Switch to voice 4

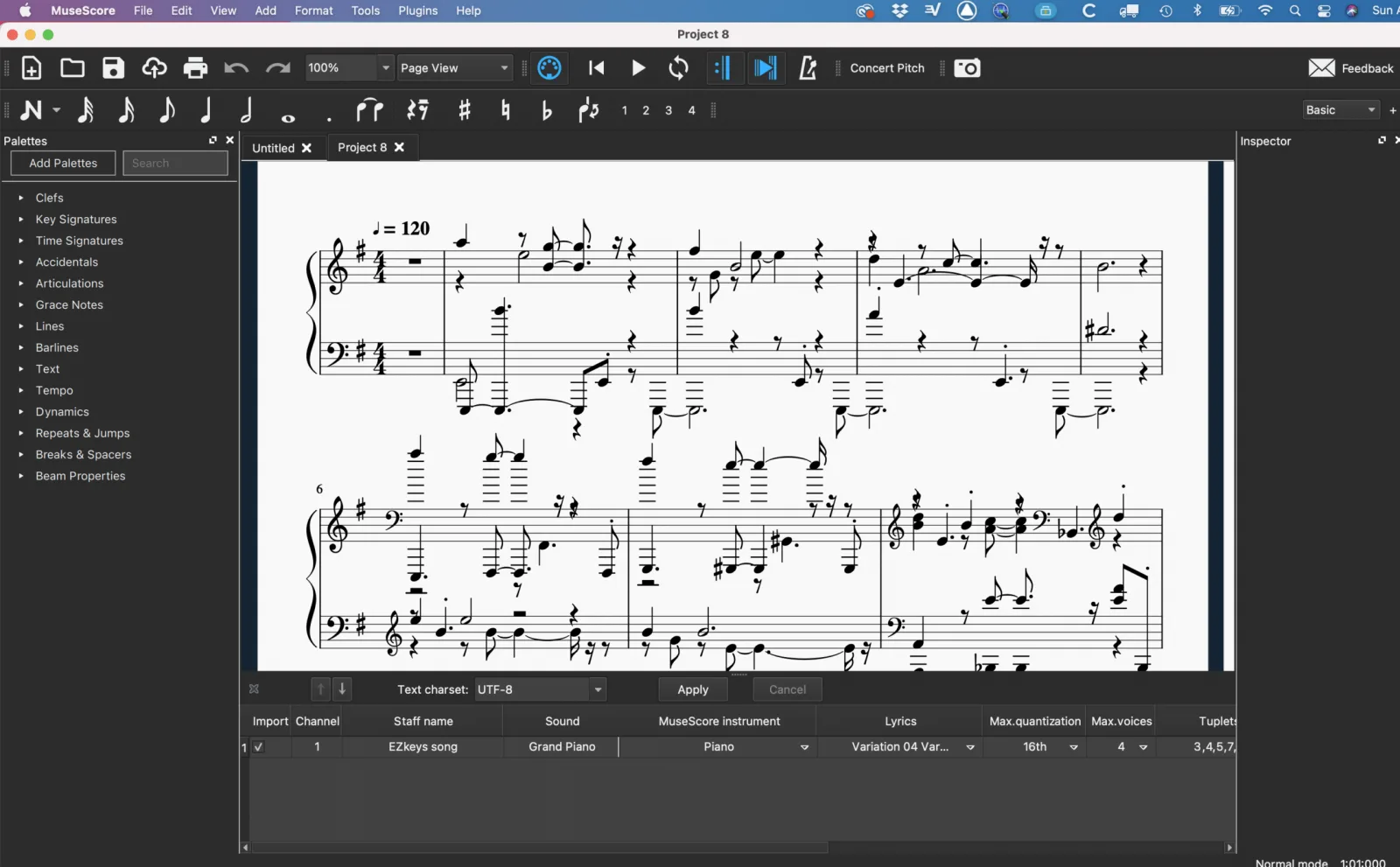pyautogui.click(x=691, y=111)
